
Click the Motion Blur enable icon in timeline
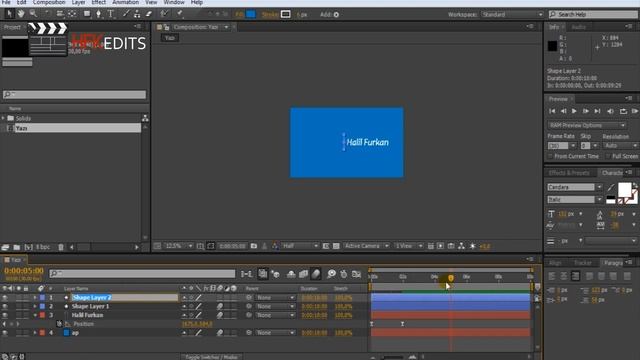click(316, 274)
